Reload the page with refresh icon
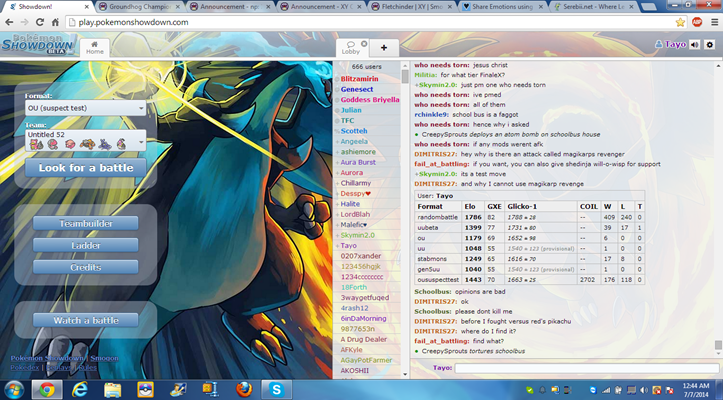Screen dimensions: 723x400 (40, 22)
